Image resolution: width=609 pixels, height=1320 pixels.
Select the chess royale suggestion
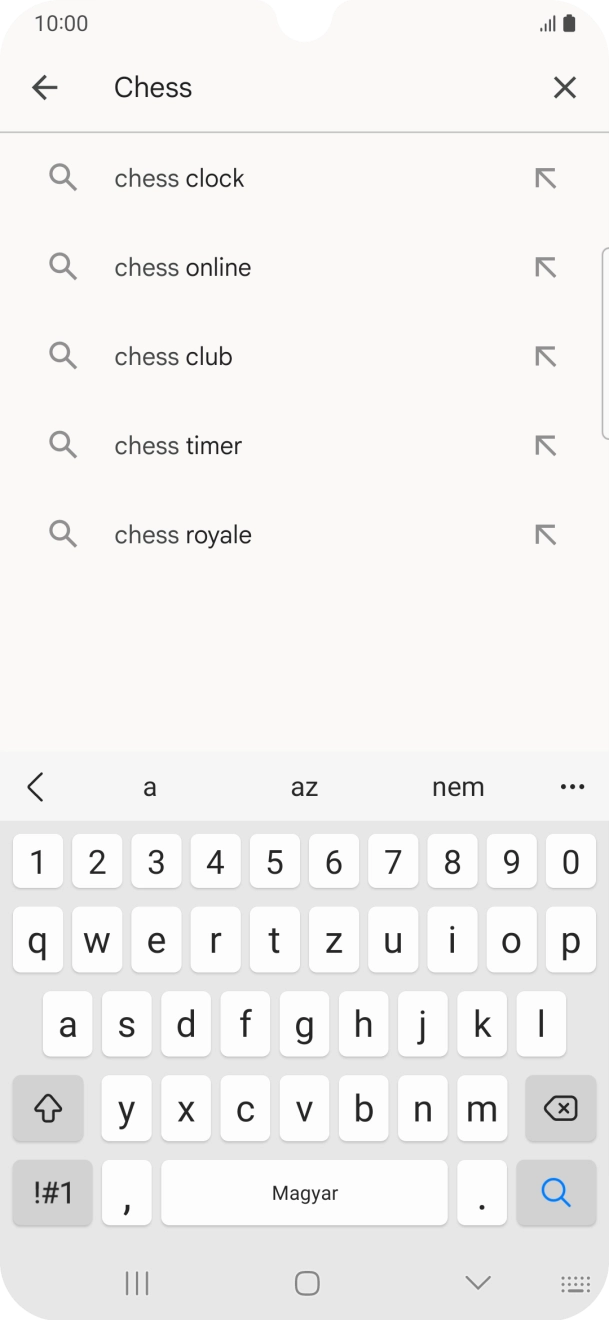click(x=183, y=535)
